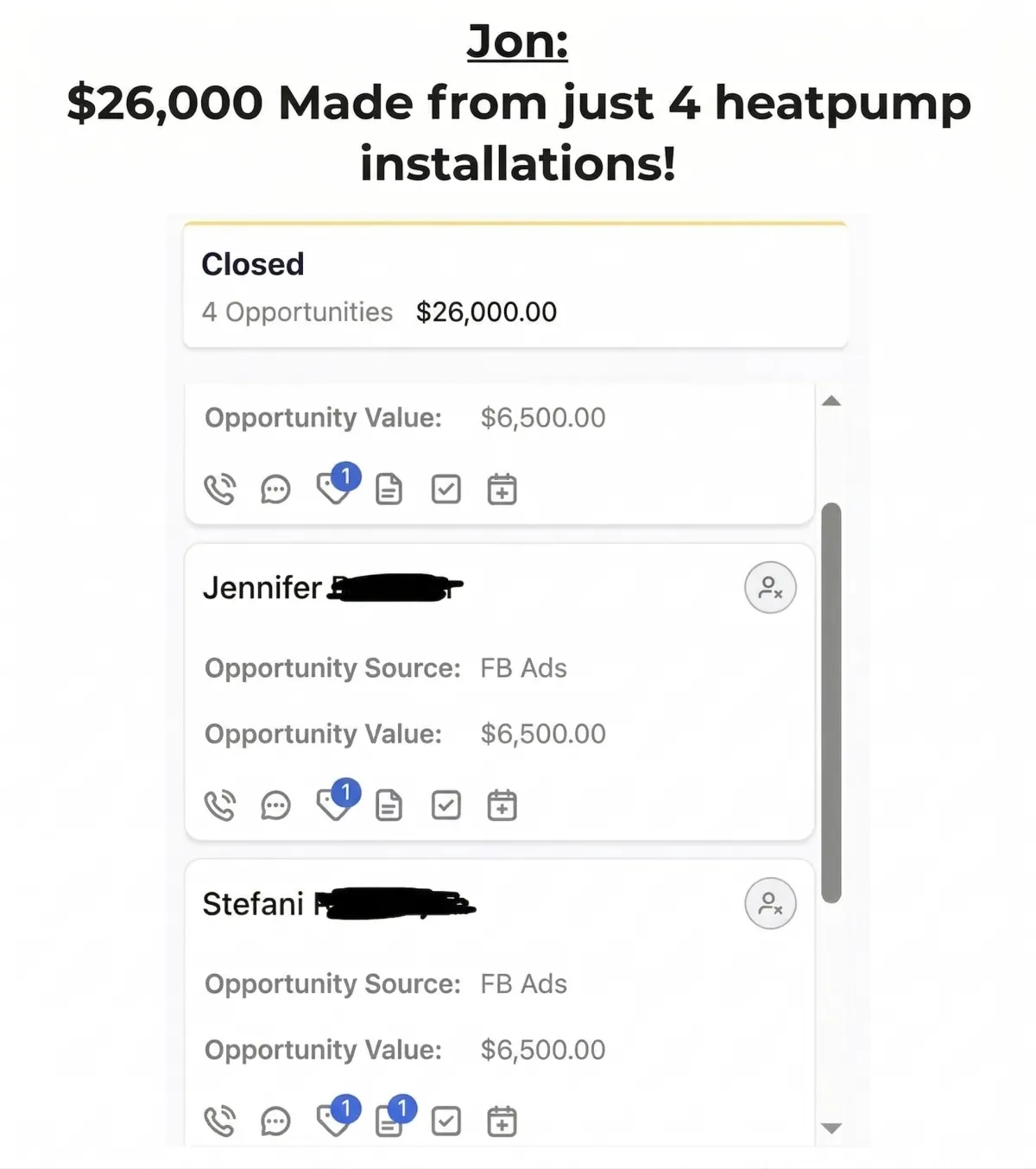
Task: Open Jennifer's opportunity name link
Action: 333,588
